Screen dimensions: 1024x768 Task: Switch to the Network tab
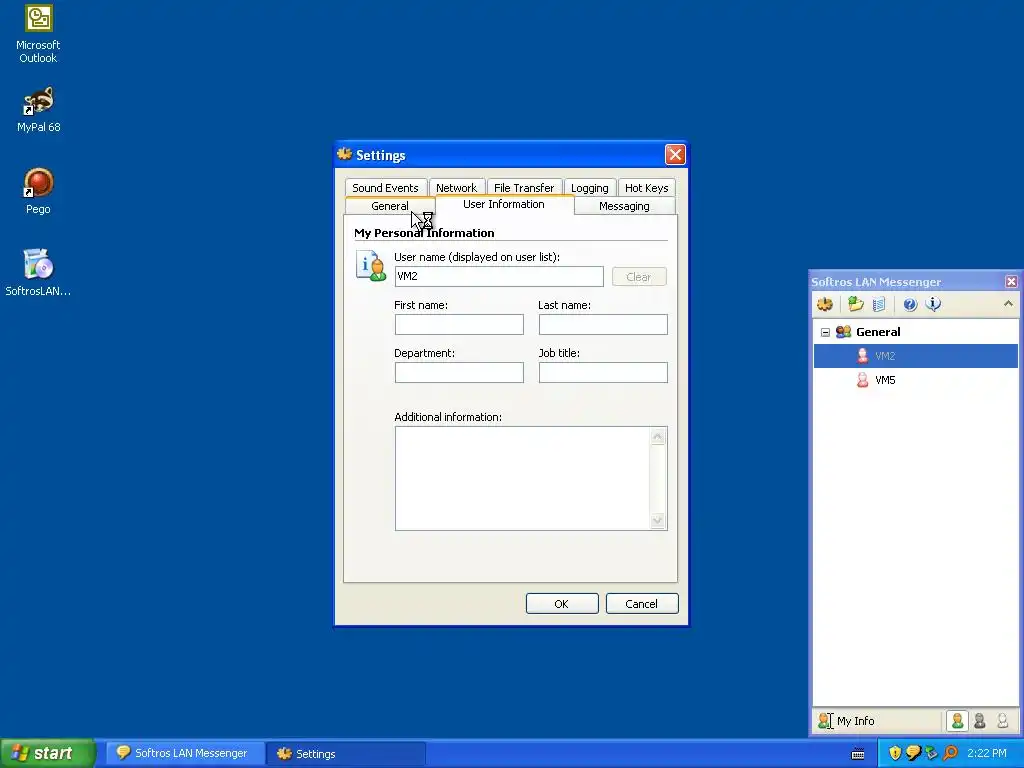click(x=456, y=188)
